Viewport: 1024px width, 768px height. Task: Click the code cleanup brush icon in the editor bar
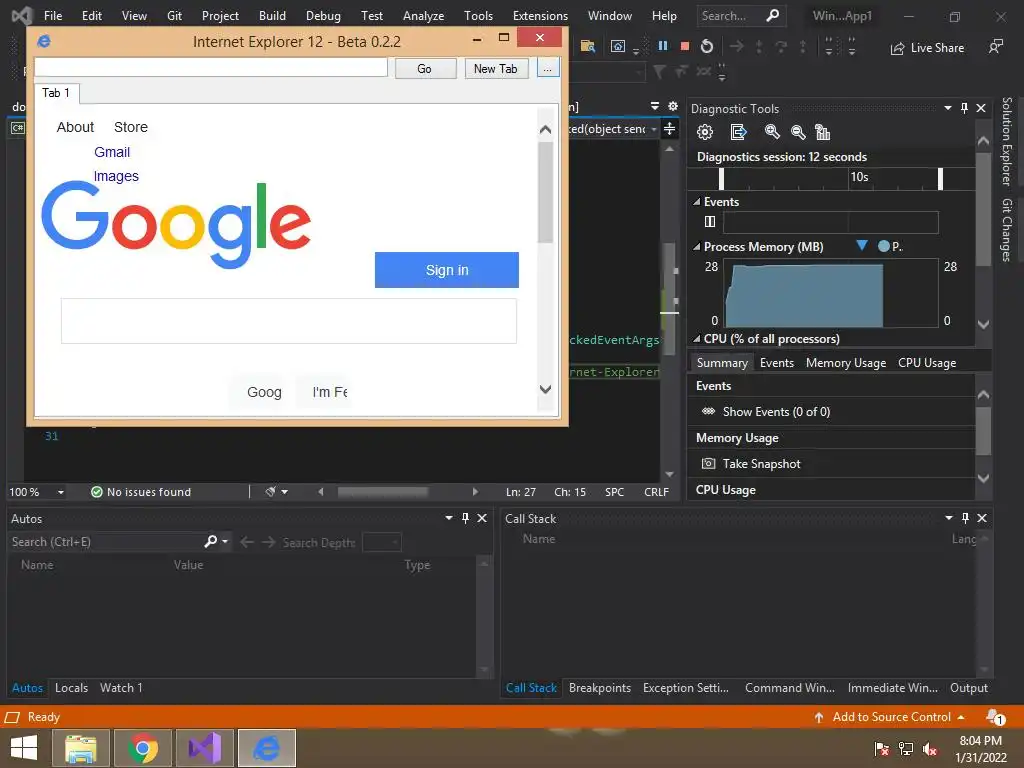[x=270, y=491]
